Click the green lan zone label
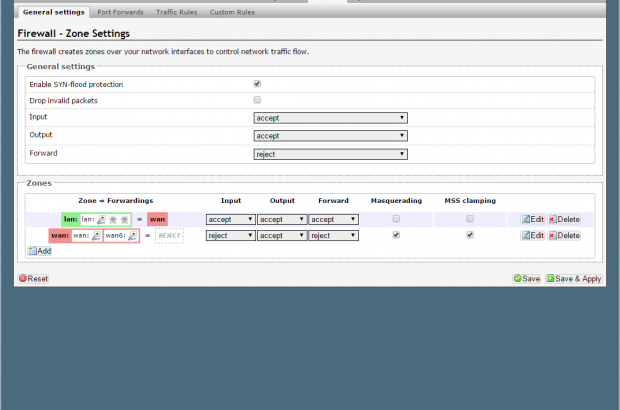620x410 pixels. click(x=70, y=219)
